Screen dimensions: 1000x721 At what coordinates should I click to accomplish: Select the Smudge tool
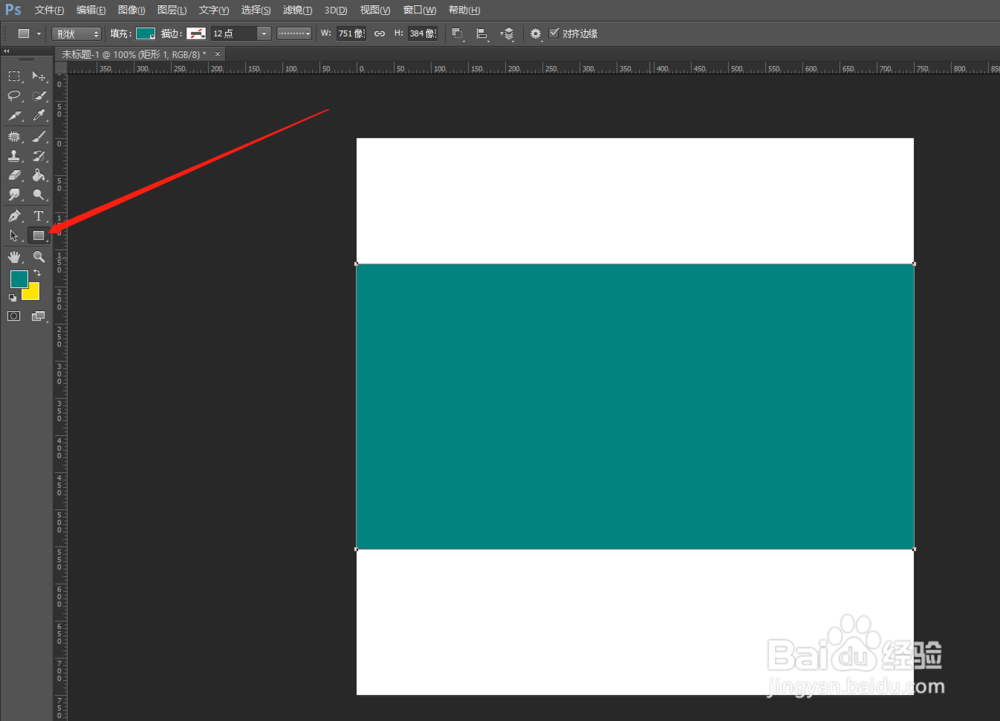pos(14,195)
